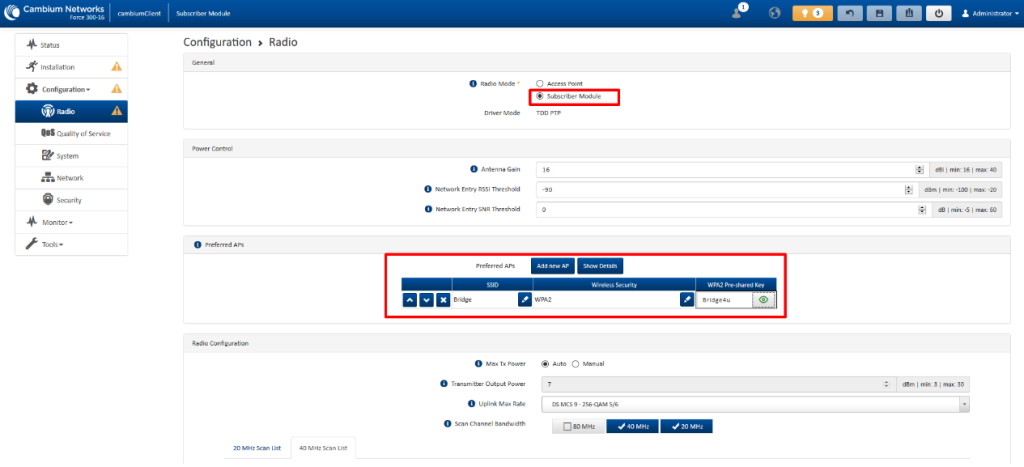Image resolution: width=1024 pixels, height=467 pixels.
Task: Click the power reboot icon in header
Action: (938, 13)
